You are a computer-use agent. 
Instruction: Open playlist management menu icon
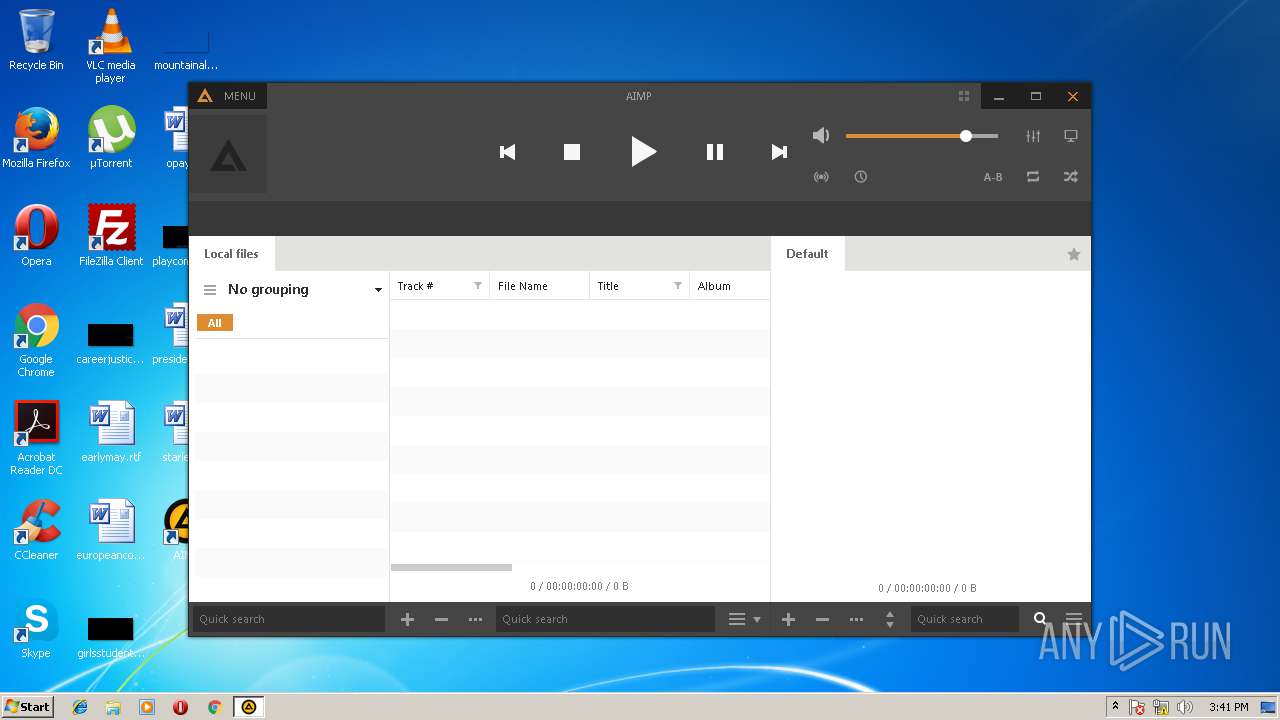[1074, 620]
